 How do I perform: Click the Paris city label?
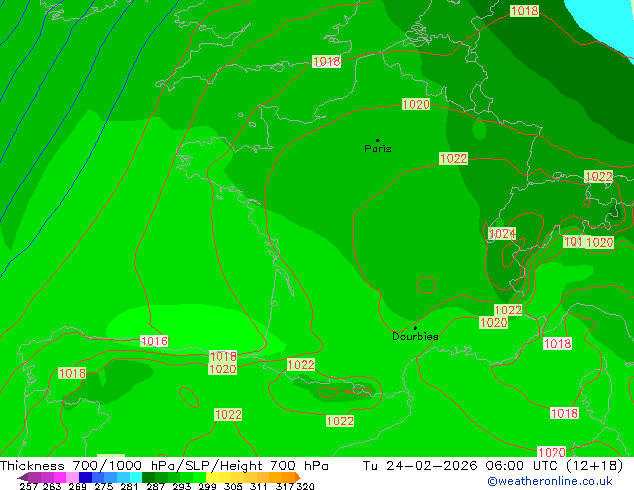pyautogui.click(x=378, y=149)
